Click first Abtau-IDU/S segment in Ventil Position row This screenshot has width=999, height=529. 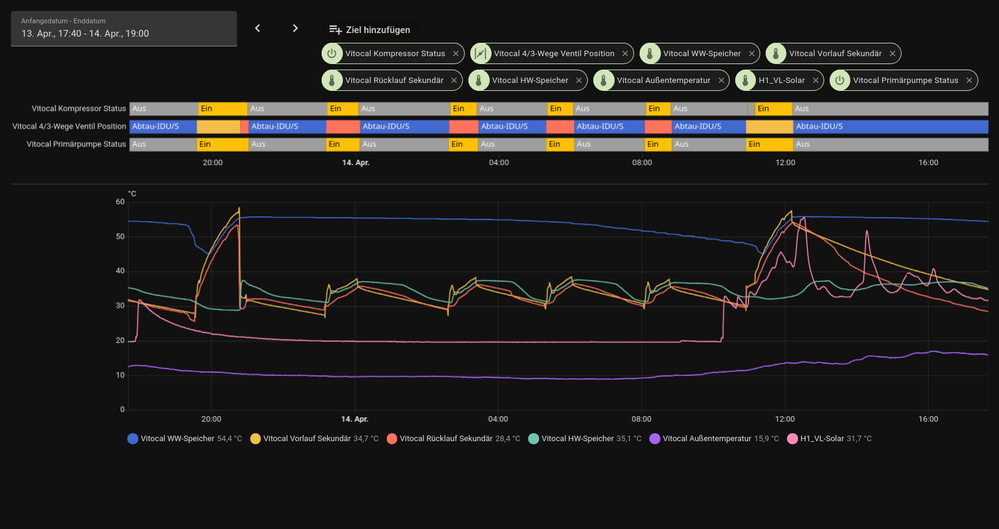point(163,126)
